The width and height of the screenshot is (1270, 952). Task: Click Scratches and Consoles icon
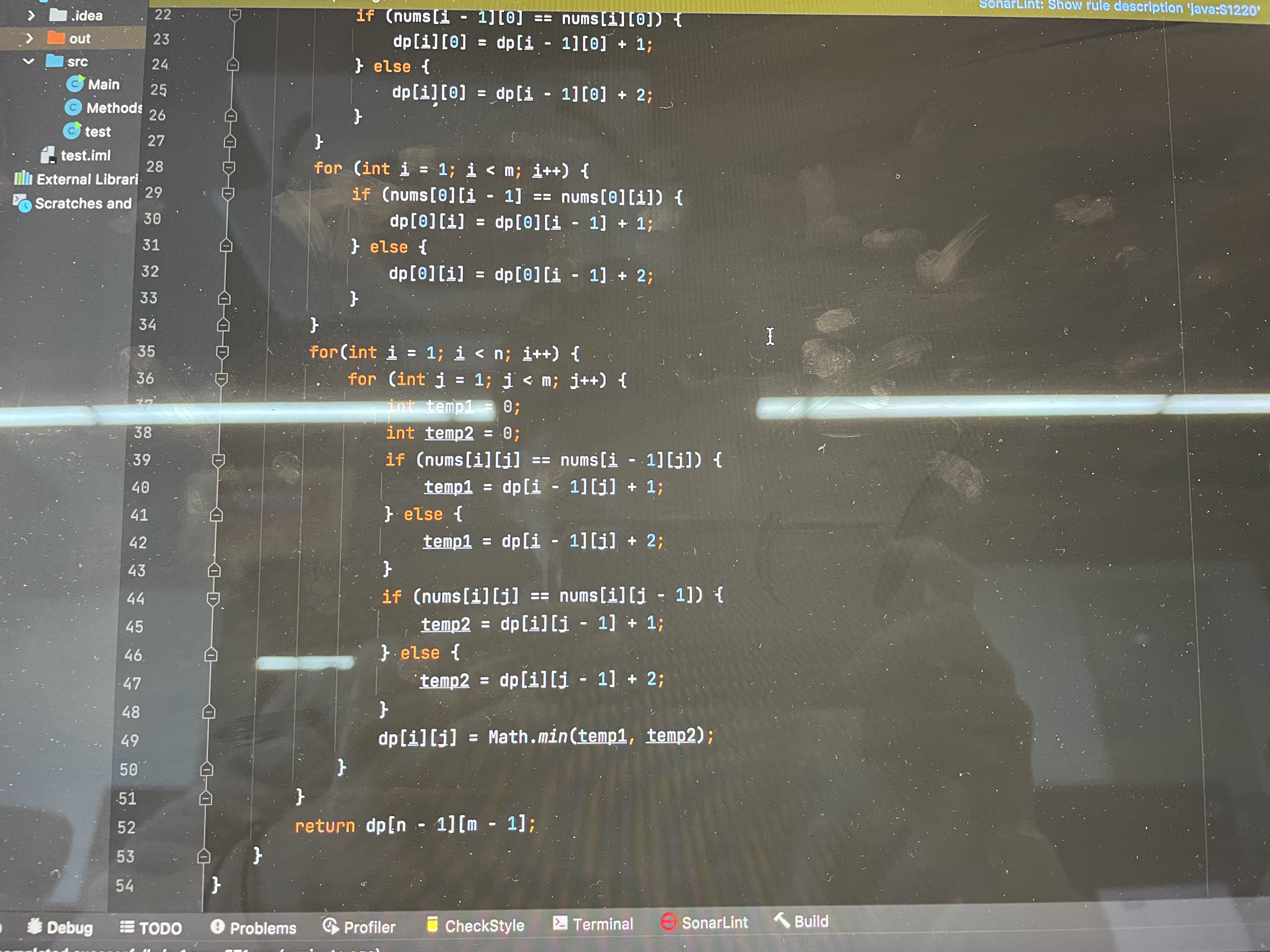pos(22,203)
